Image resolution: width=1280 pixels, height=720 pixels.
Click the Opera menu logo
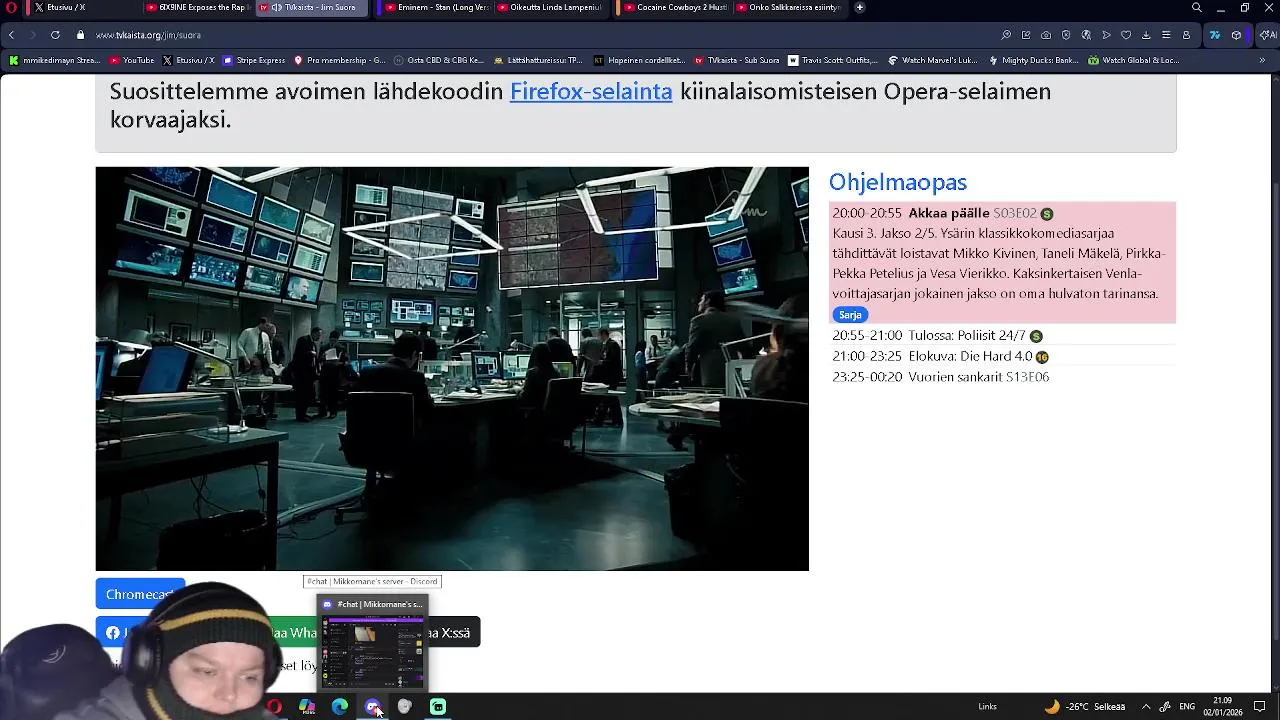11,7
